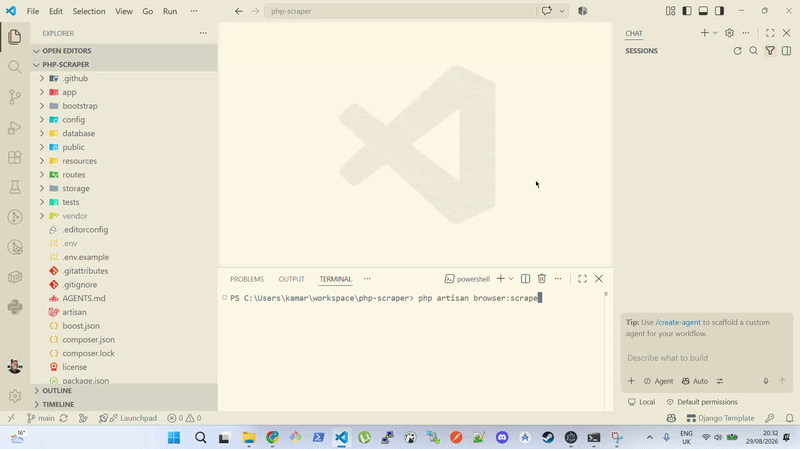The height and width of the screenshot is (449, 800).
Task: Open notifications bell in status bar
Action: point(789,418)
